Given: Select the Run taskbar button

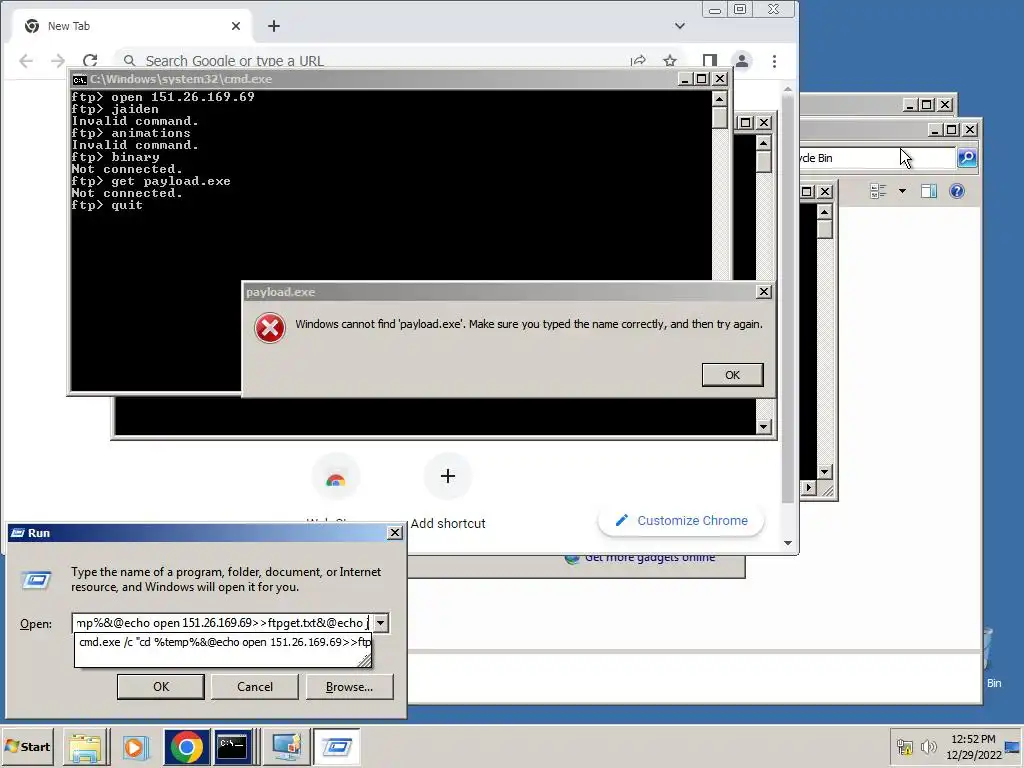Looking at the screenshot, I should pyautogui.click(x=336, y=747).
